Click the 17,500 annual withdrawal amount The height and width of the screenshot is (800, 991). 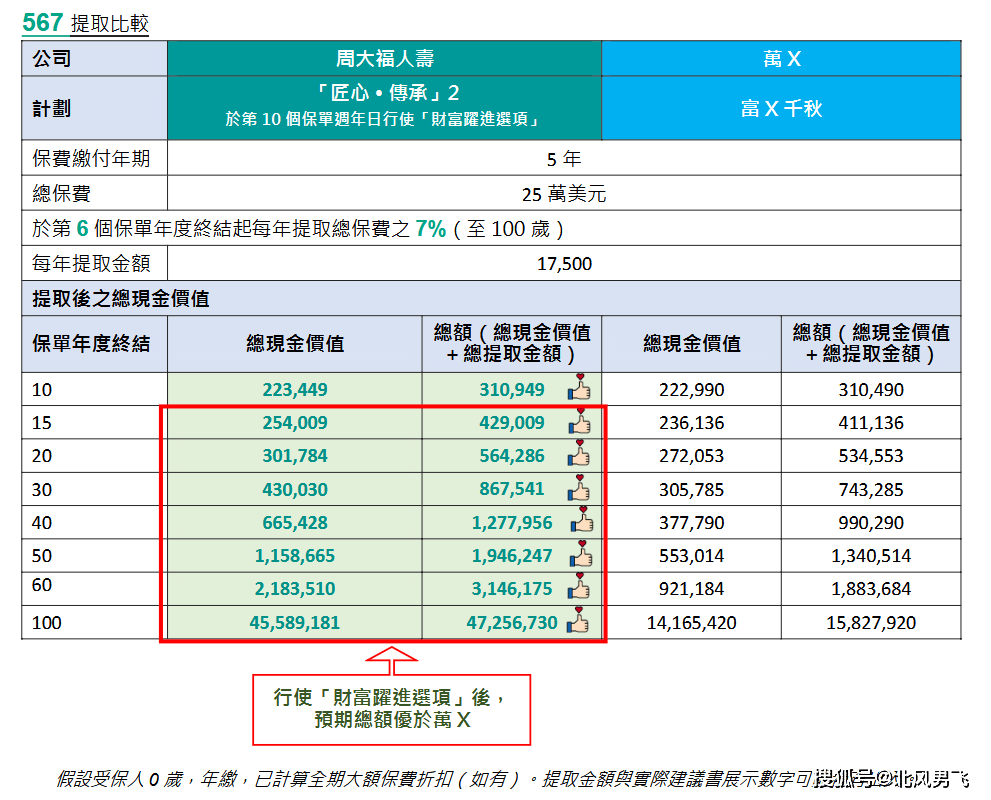(x=563, y=264)
